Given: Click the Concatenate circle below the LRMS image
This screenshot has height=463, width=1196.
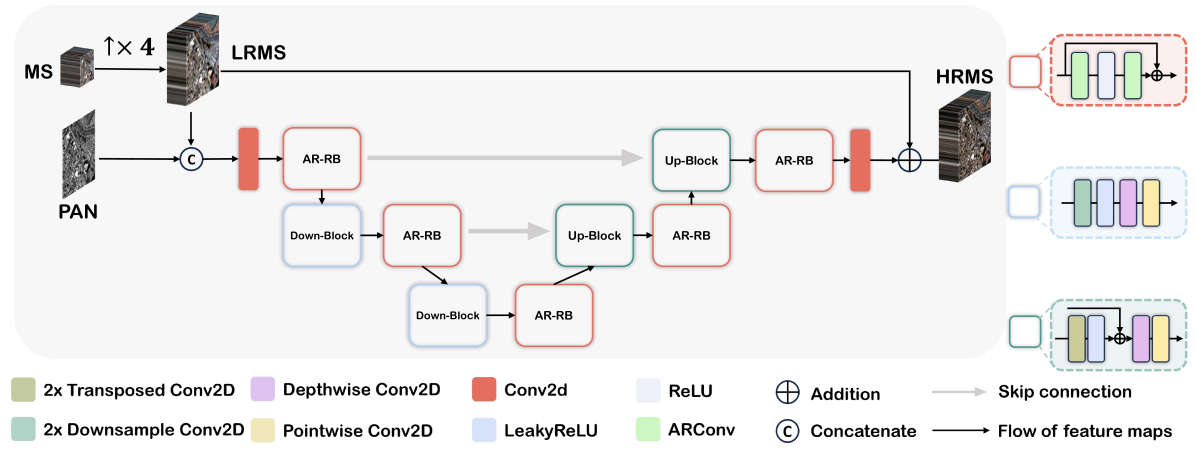Looking at the screenshot, I should coord(190,158).
